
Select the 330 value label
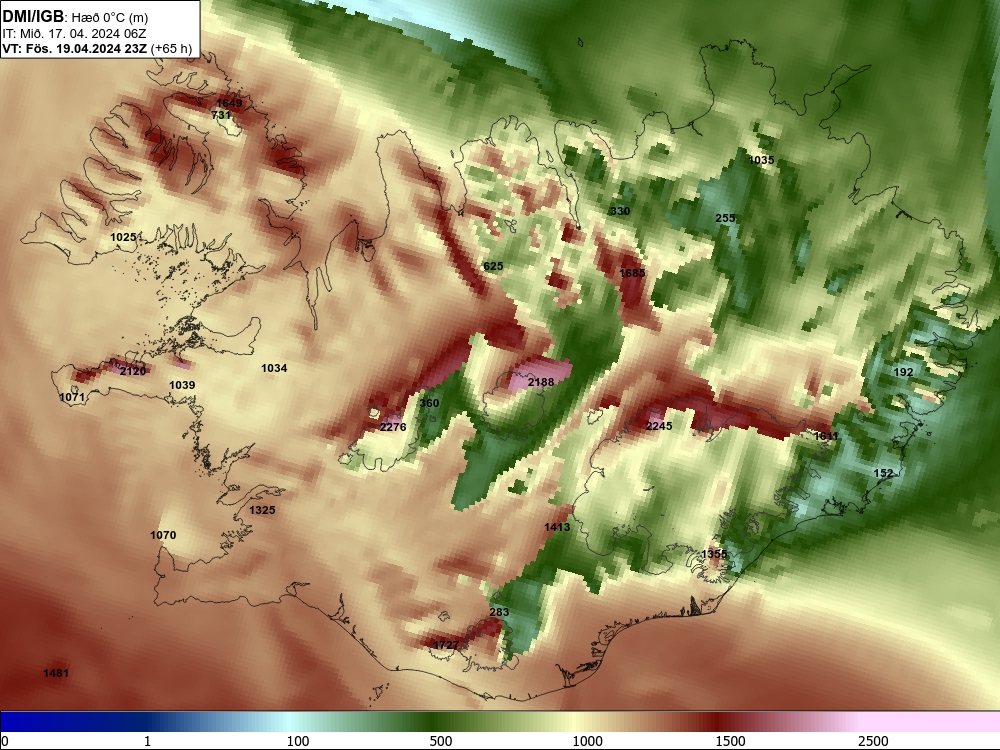pos(620,211)
